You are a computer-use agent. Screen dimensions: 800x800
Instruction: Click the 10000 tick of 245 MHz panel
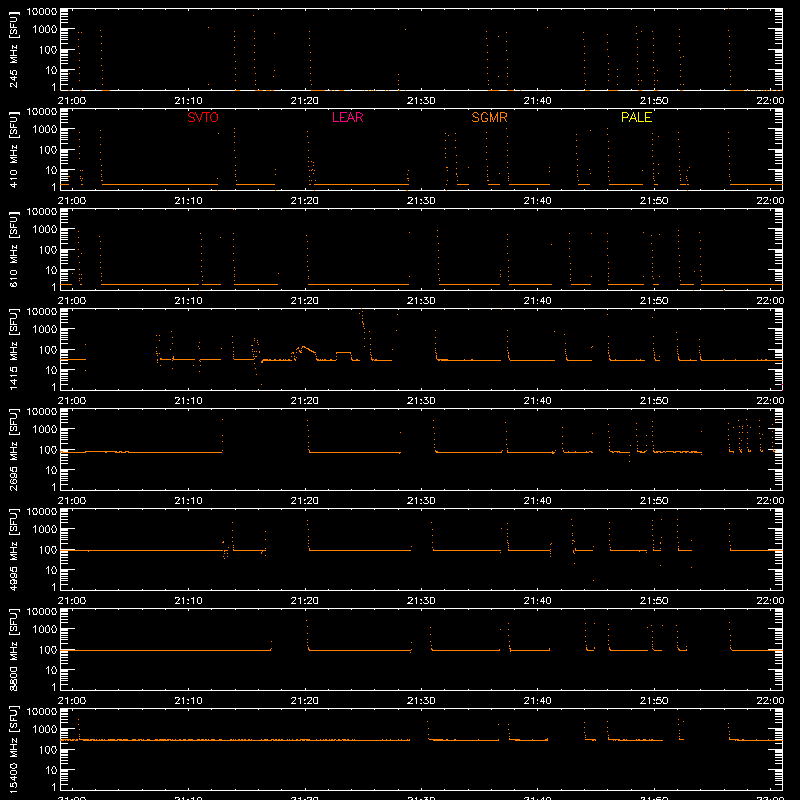point(42,12)
